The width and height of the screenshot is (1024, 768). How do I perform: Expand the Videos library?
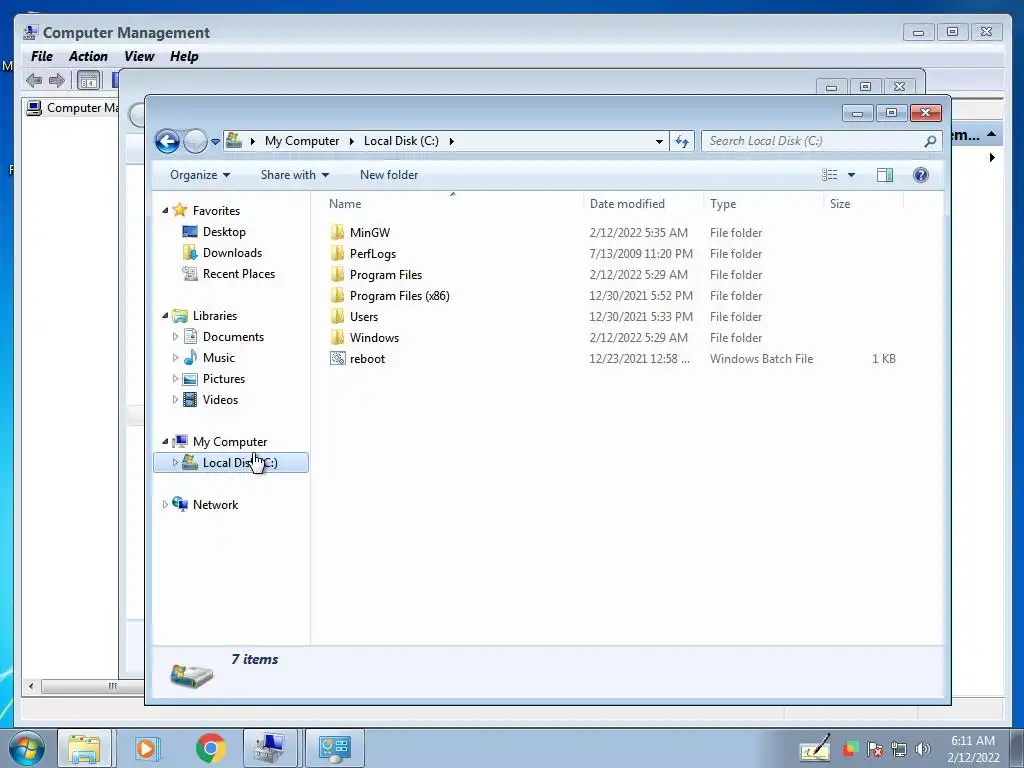[x=175, y=399]
